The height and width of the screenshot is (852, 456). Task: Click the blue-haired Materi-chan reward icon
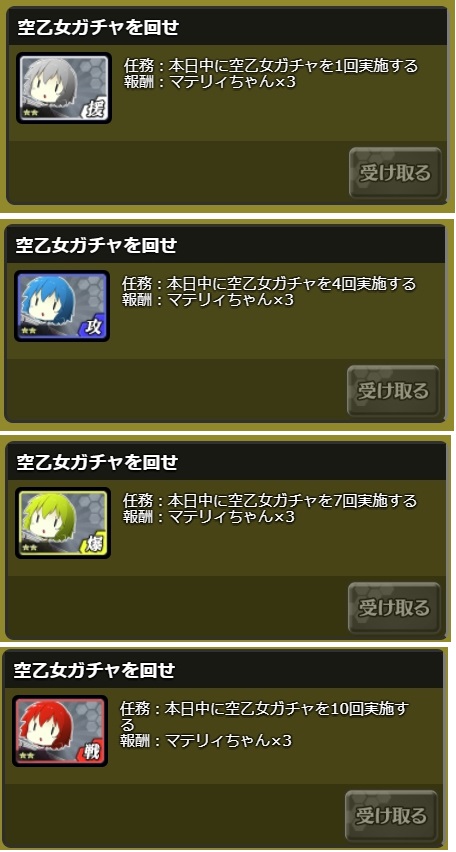click(62, 306)
